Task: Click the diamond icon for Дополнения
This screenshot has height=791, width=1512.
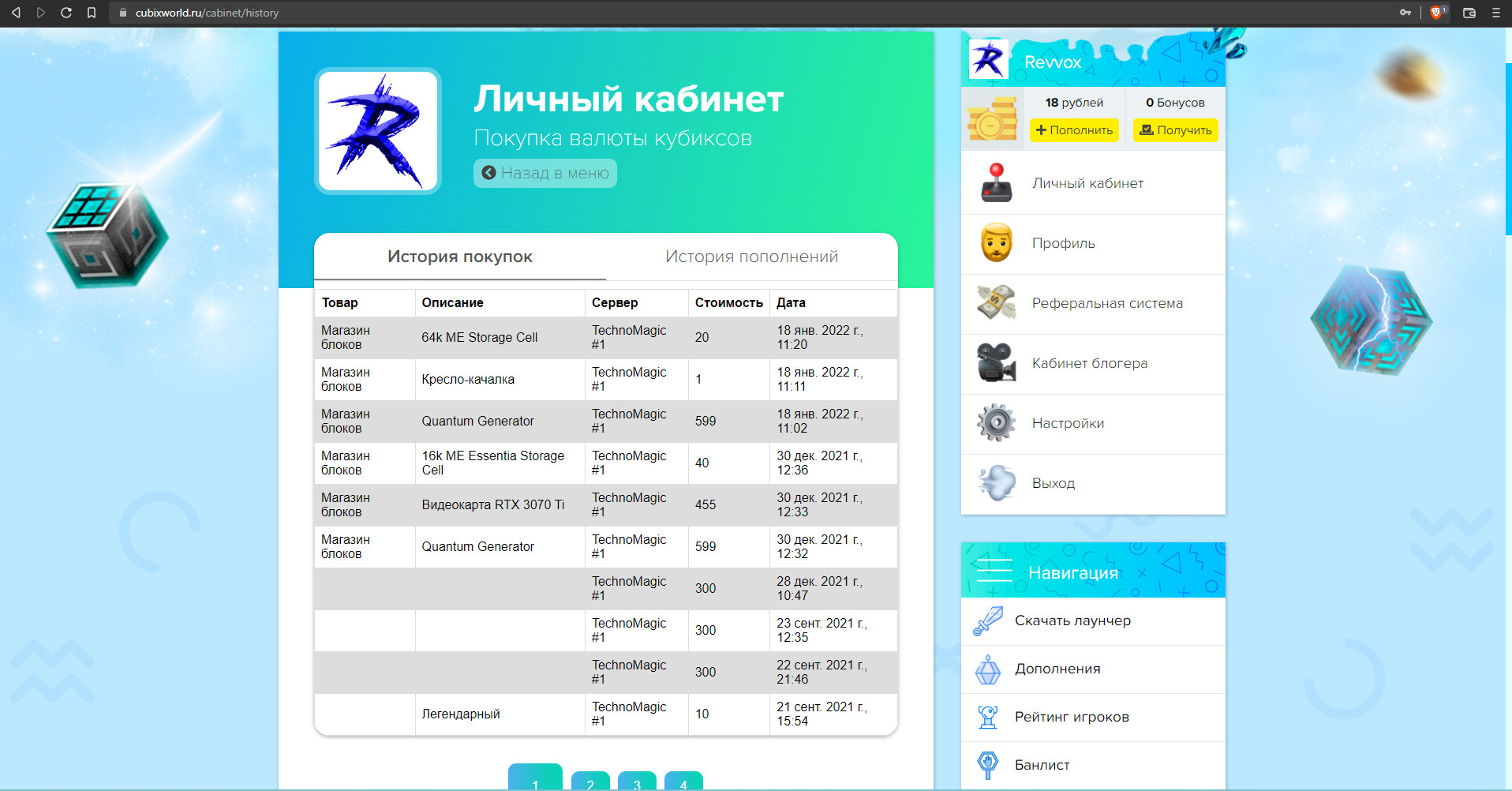Action: 987,669
